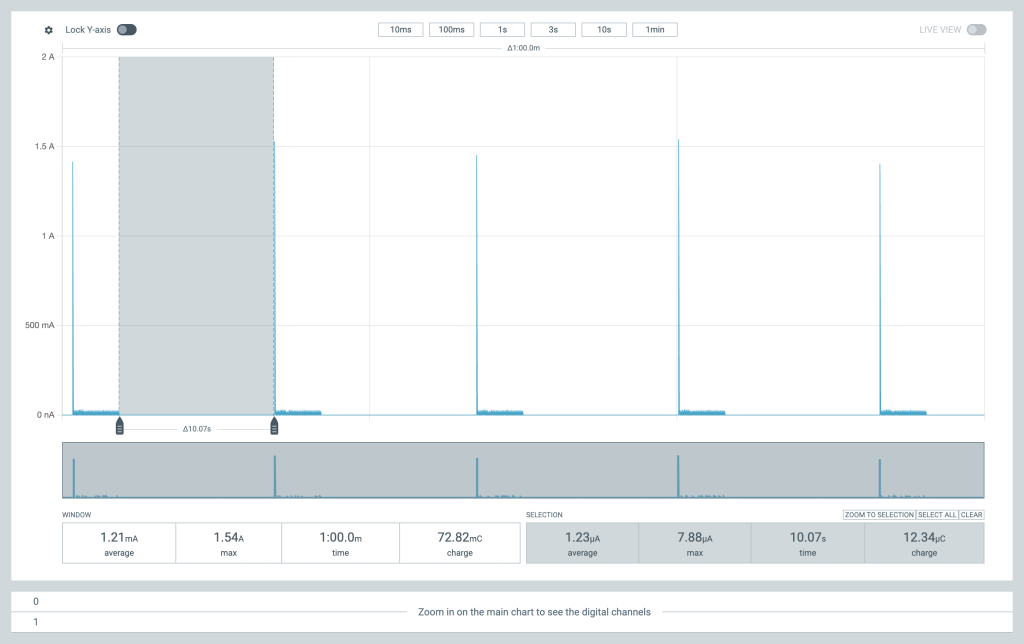Screen dimensions: 1024x644
Task: Click digital channel 1 row label
Action: (36, 622)
